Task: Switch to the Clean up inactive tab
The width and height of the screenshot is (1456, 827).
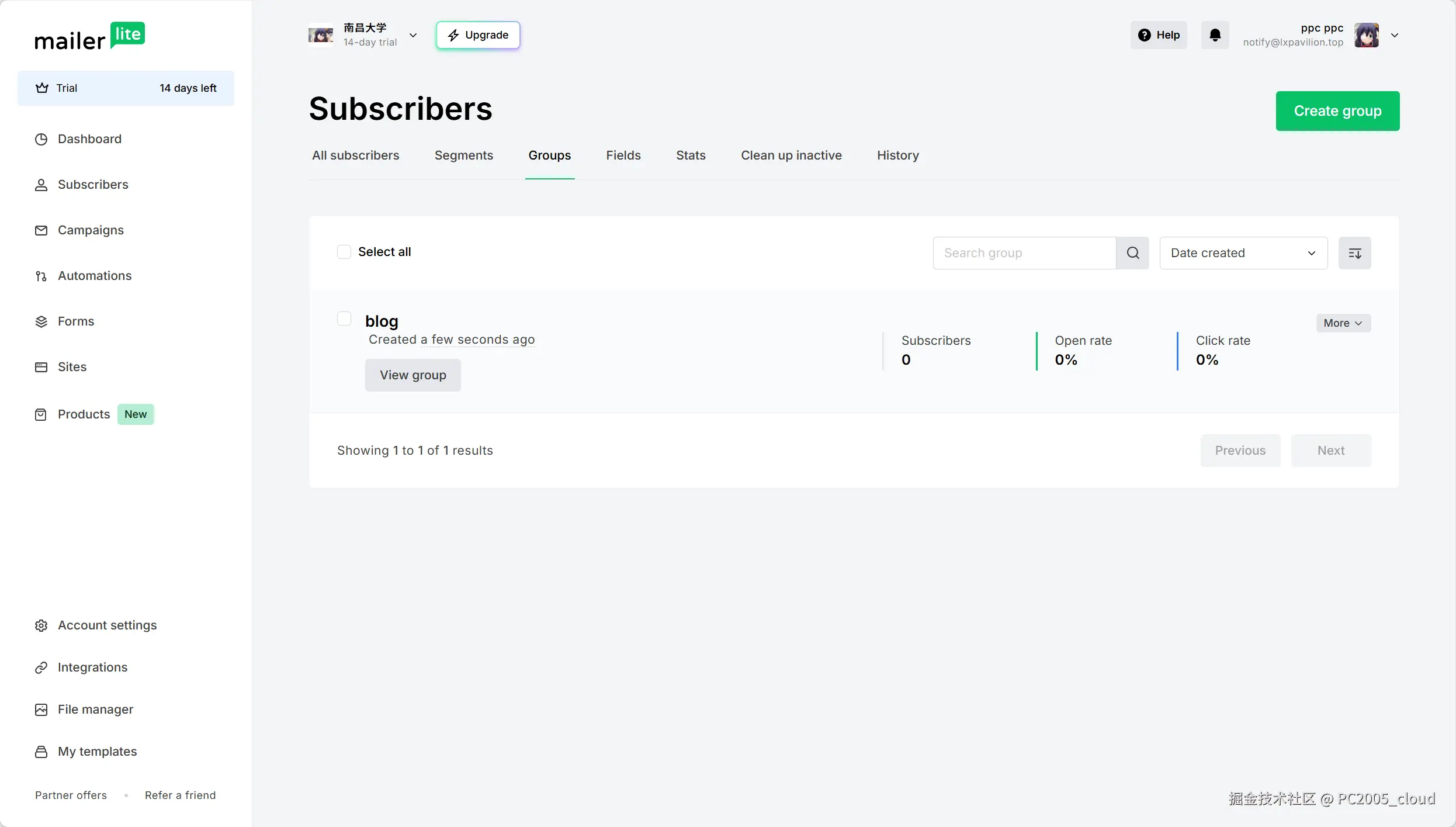Action: pos(791,155)
